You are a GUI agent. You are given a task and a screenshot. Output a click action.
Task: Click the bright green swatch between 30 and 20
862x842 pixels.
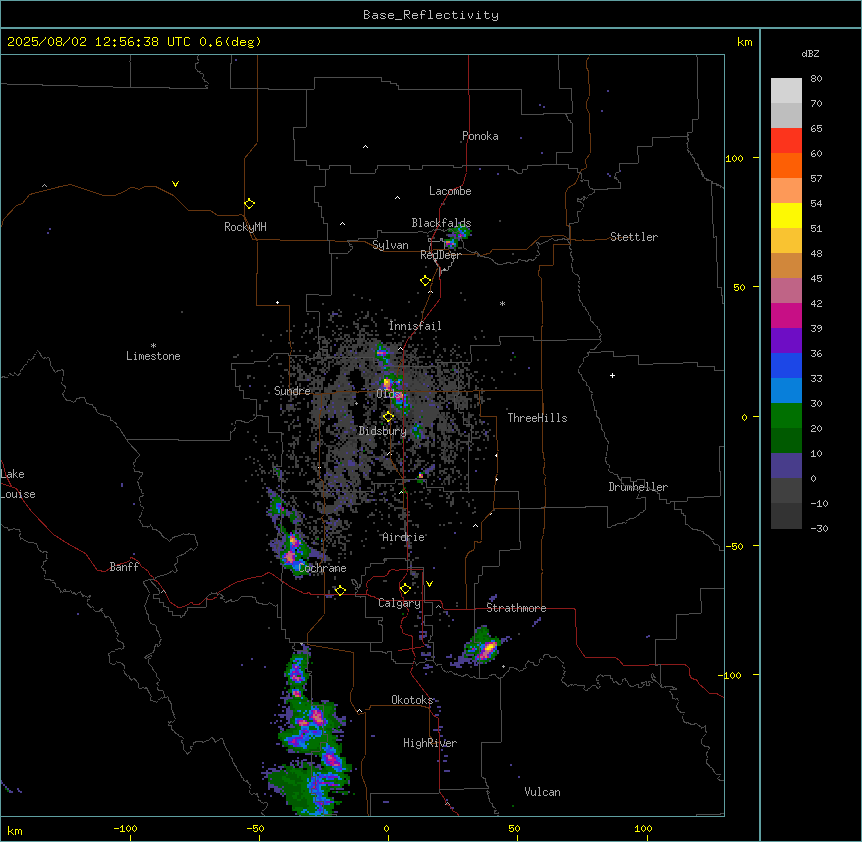[x=786, y=416]
